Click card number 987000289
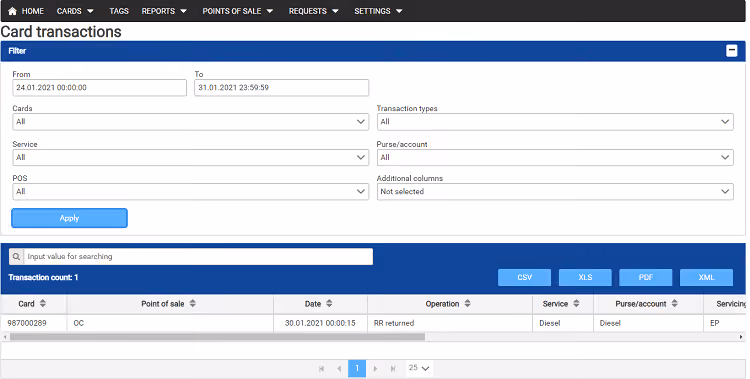Screen dimensions: 750x379 [x=27, y=323]
